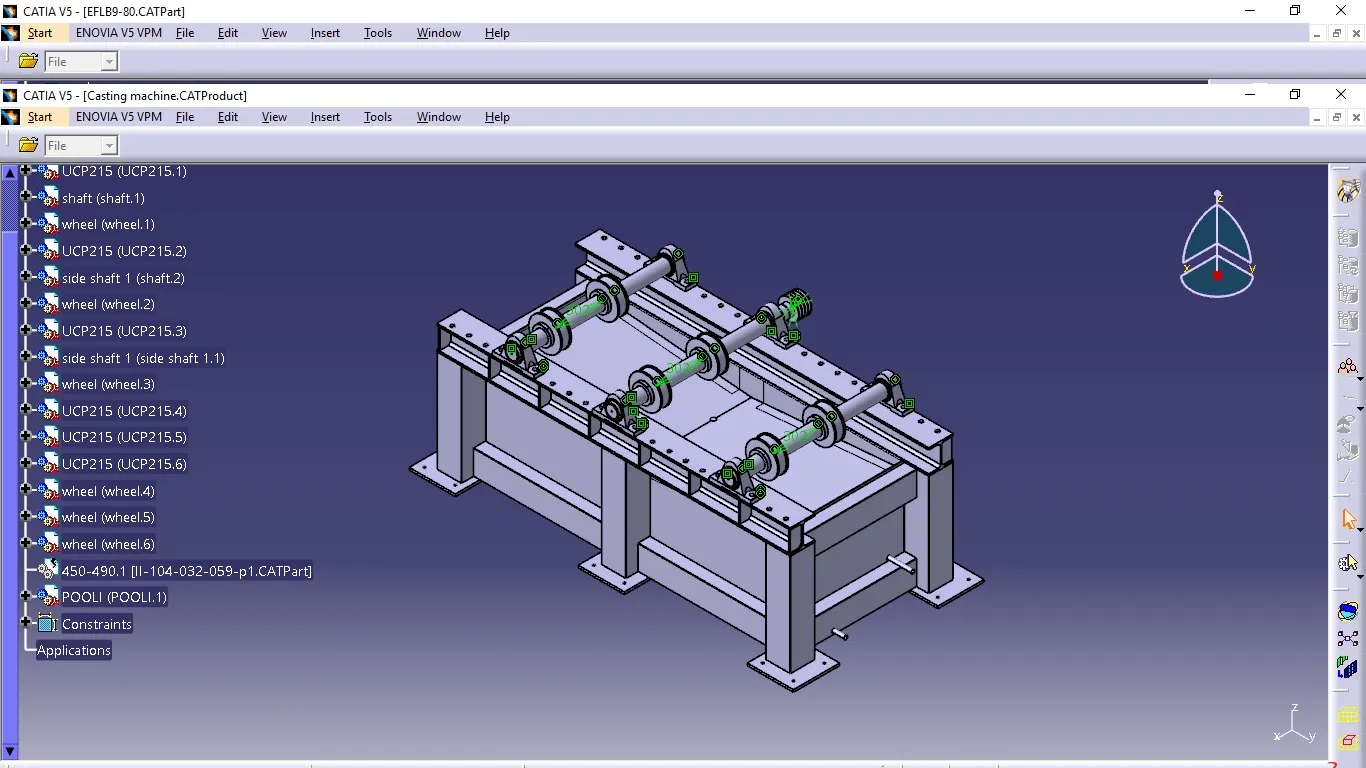Screen dimensions: 1366x768
Task: Click the connected-nodes icon in right toolbar
Action: coord(1348,639)
